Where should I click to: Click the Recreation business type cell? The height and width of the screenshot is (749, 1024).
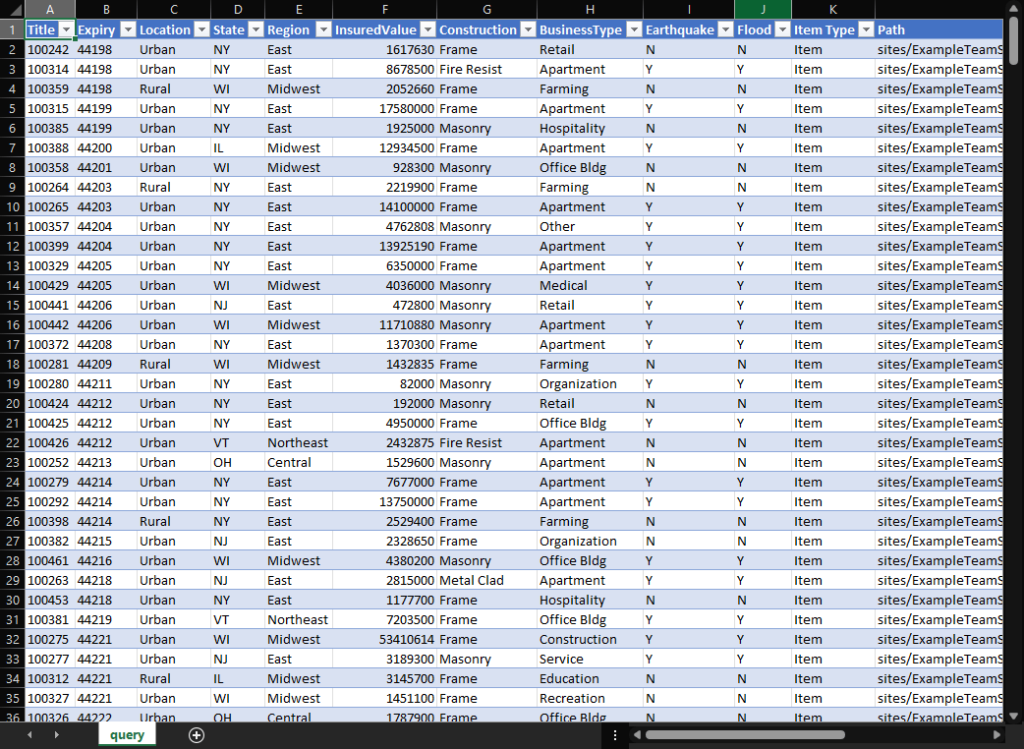pos(590,699)
